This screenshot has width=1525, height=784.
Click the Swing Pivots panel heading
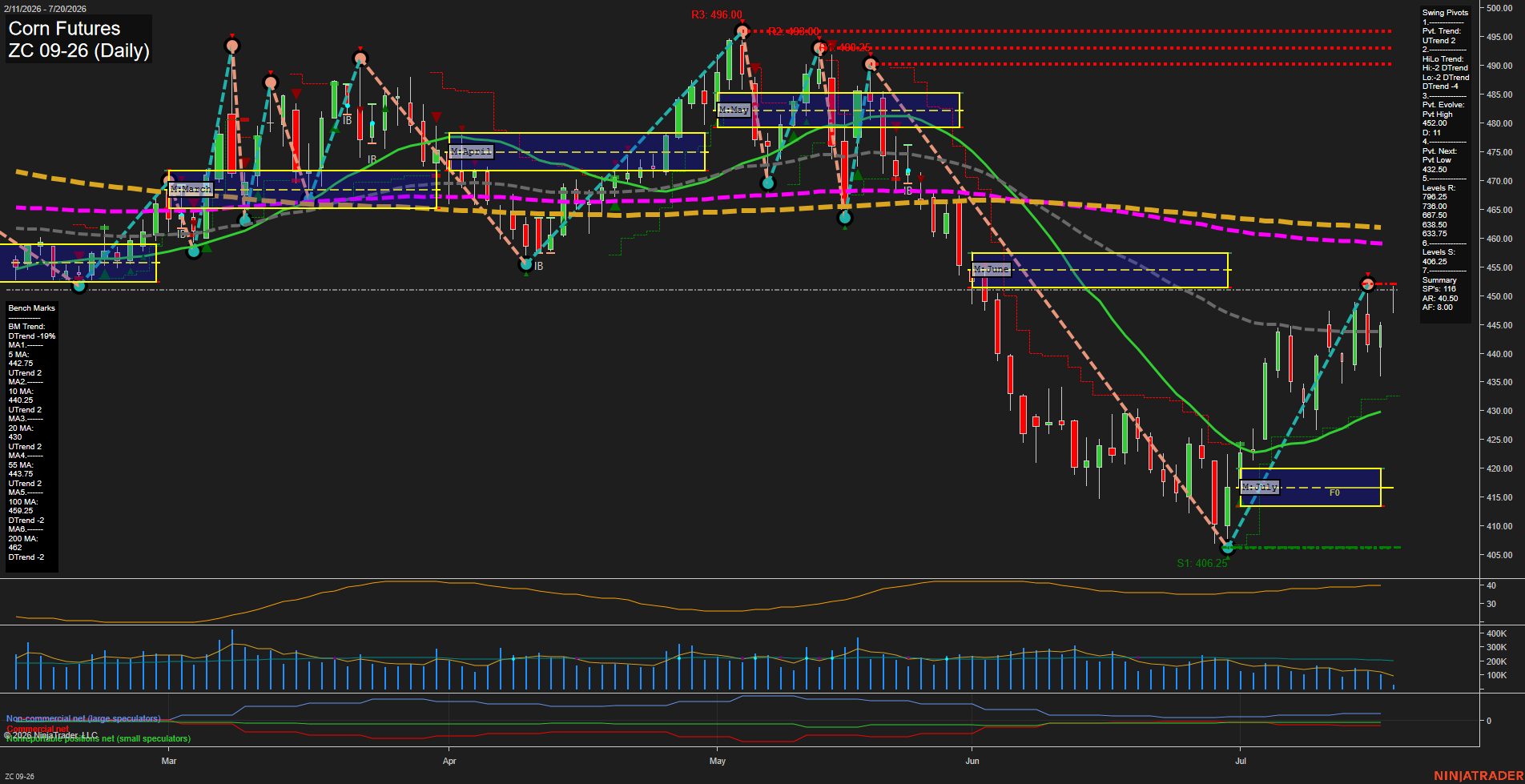(x=1445, y=13)
